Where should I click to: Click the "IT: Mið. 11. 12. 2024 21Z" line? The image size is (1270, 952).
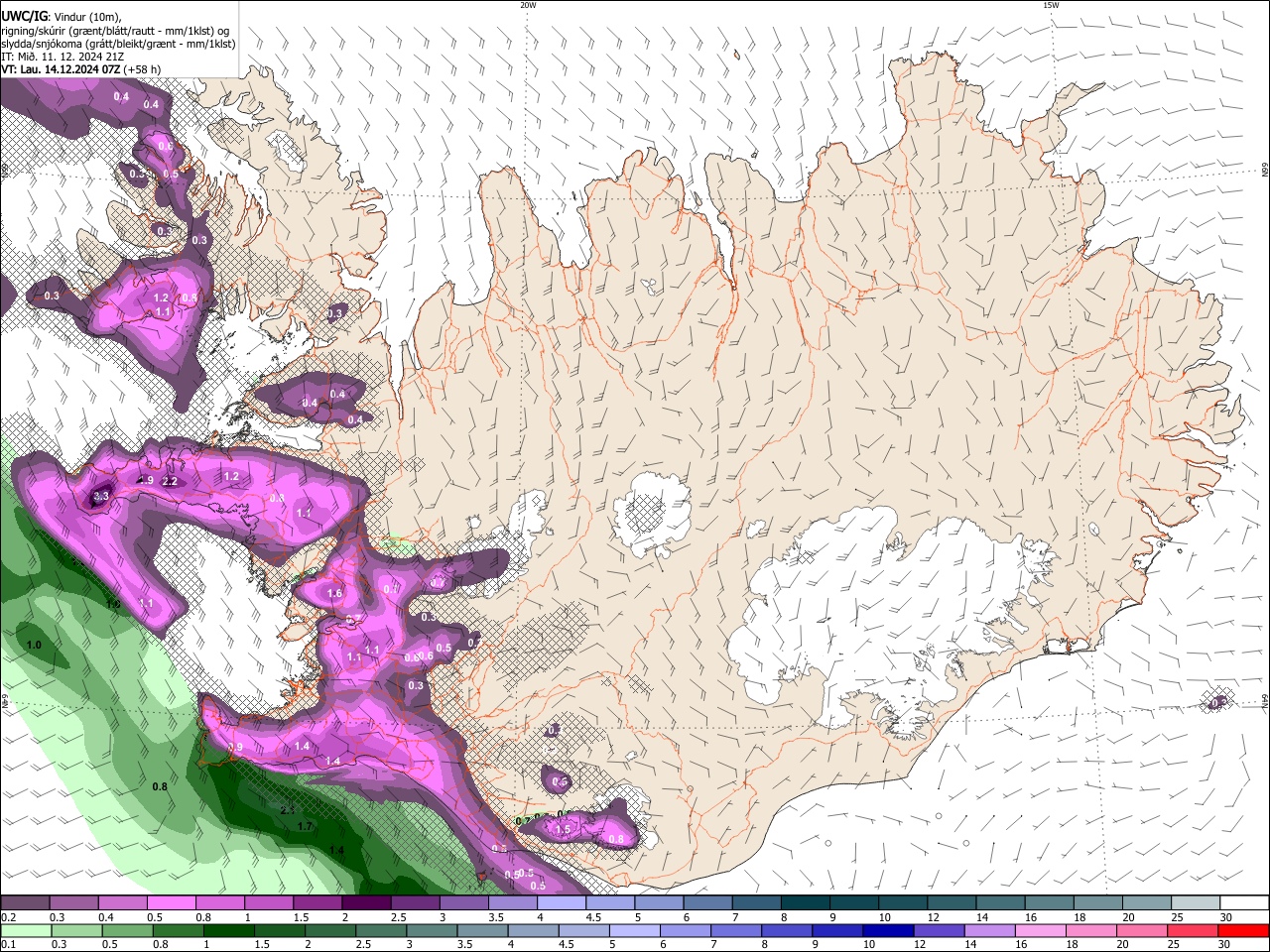[63, 57]
